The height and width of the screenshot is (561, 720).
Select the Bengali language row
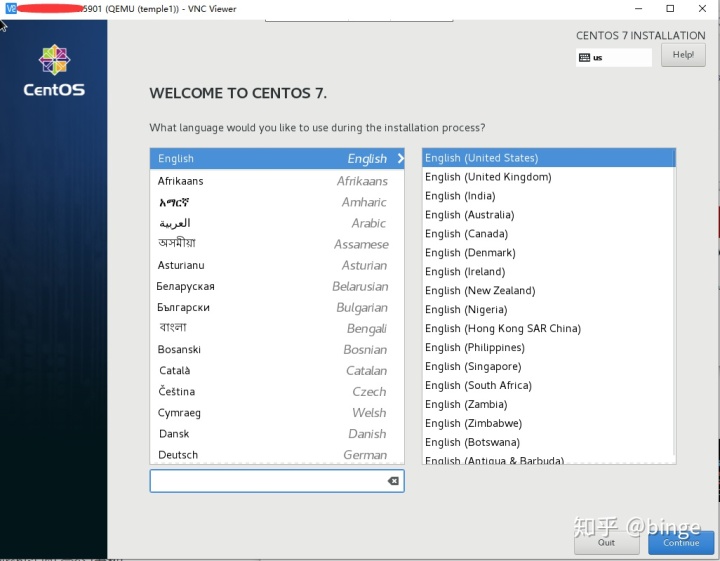click(277, 328)
